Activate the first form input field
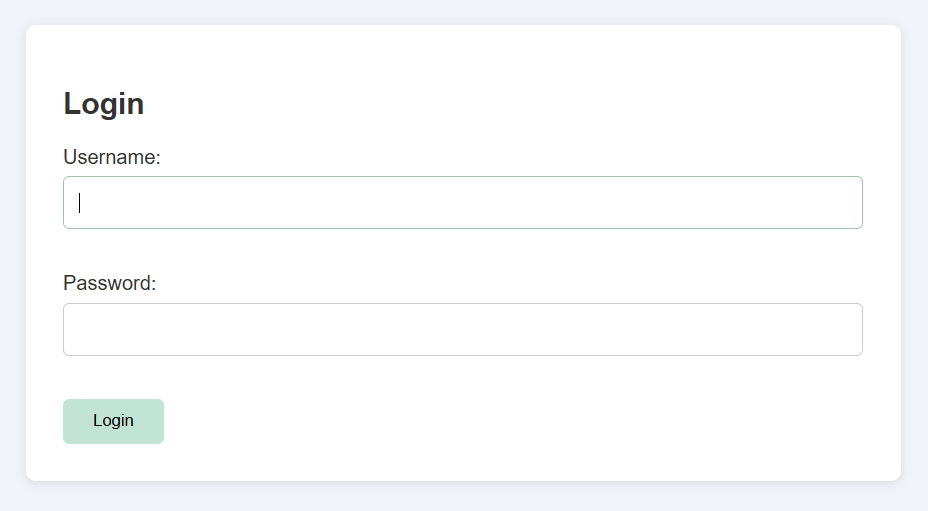The image size is (928, 511). pos(462,203)
